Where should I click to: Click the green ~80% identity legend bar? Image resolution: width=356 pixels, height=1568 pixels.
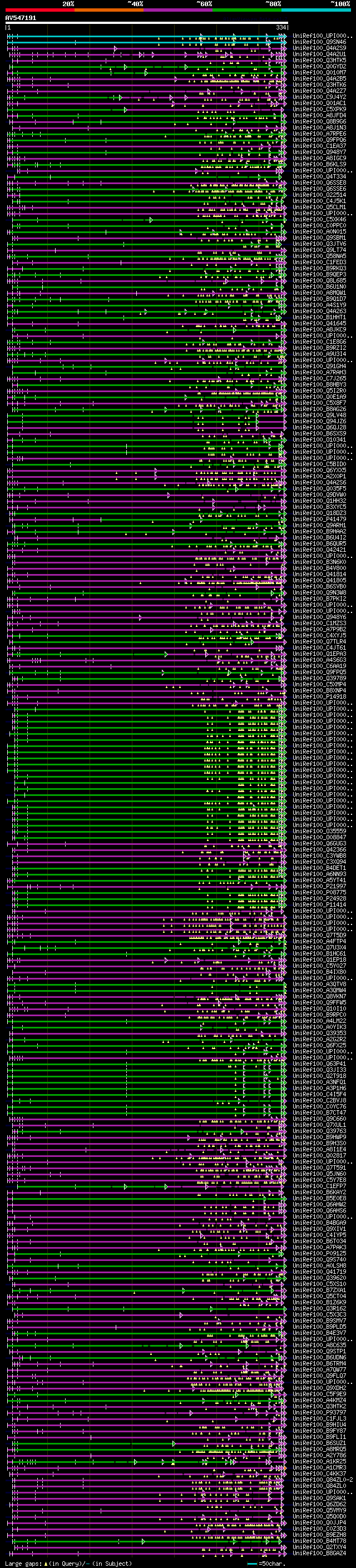pos(247,10)
